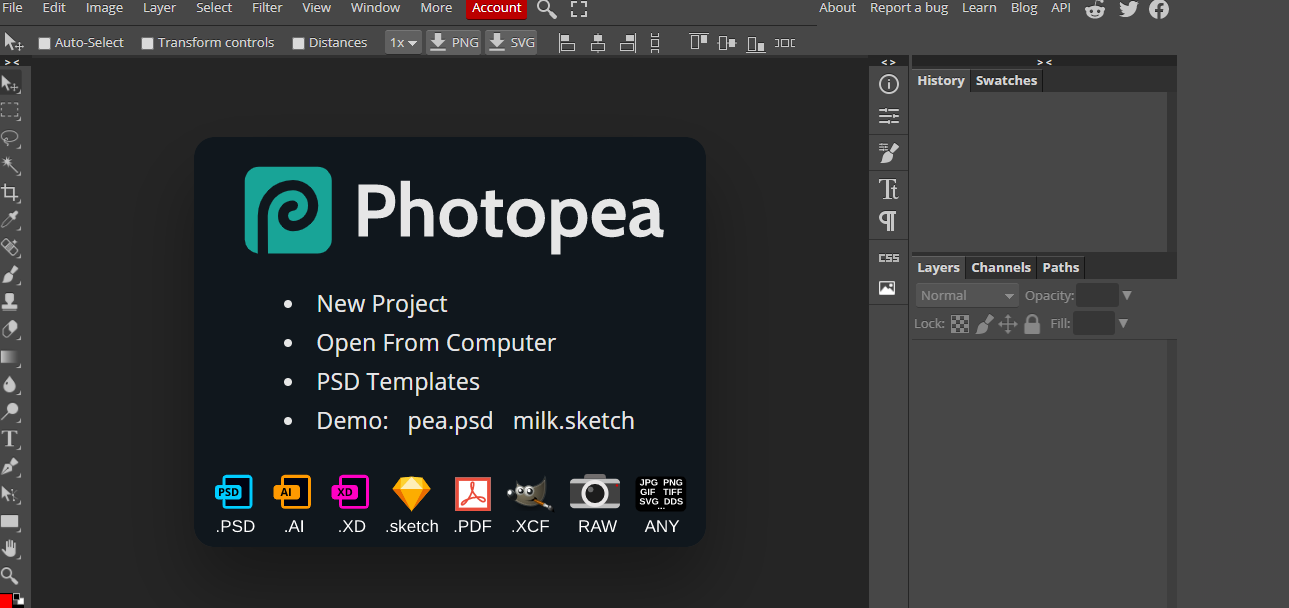Toggle lock all padlock icon

(x=1032, y=324)
